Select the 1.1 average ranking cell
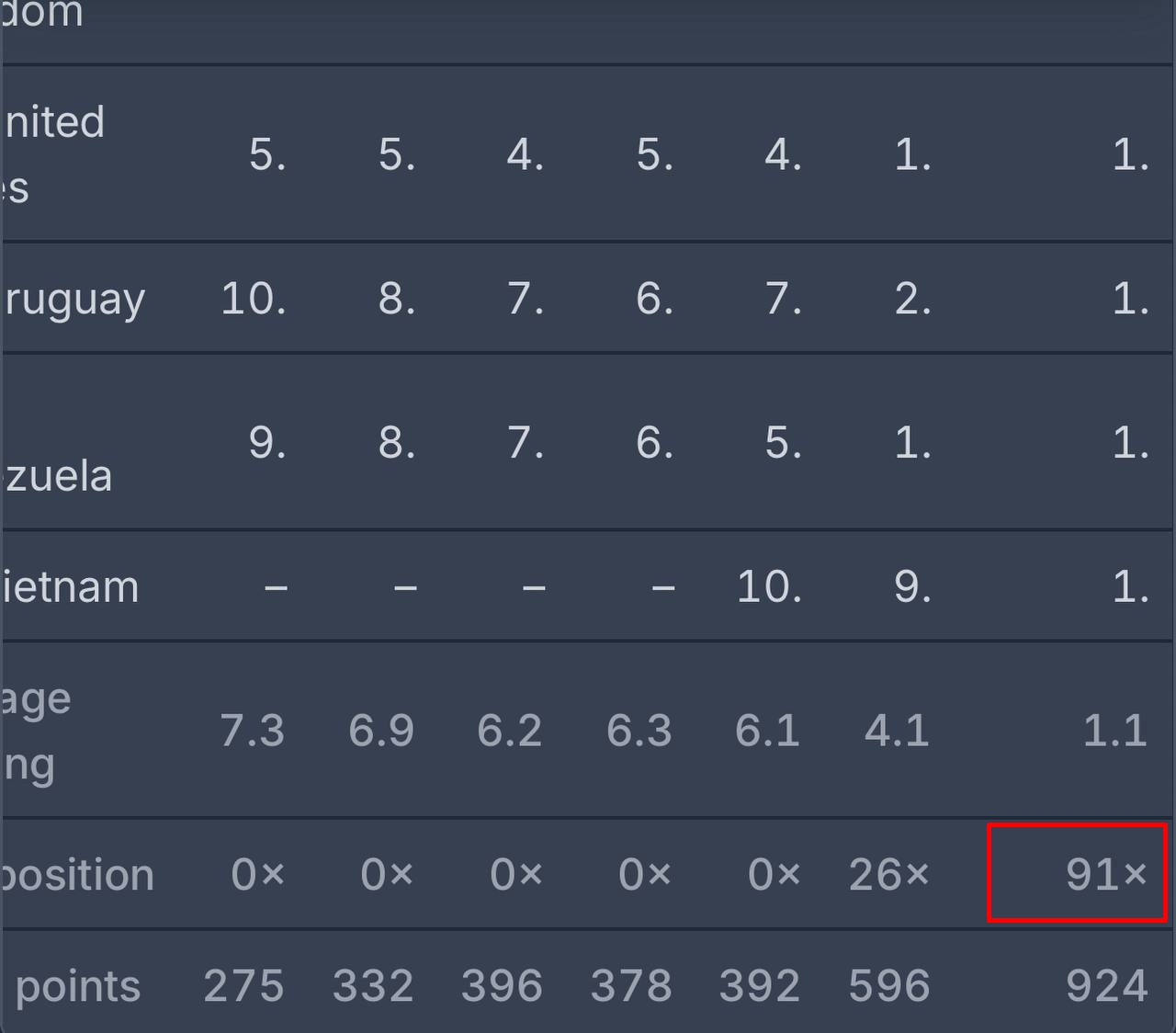1176x1033 pixels. 1114,731
